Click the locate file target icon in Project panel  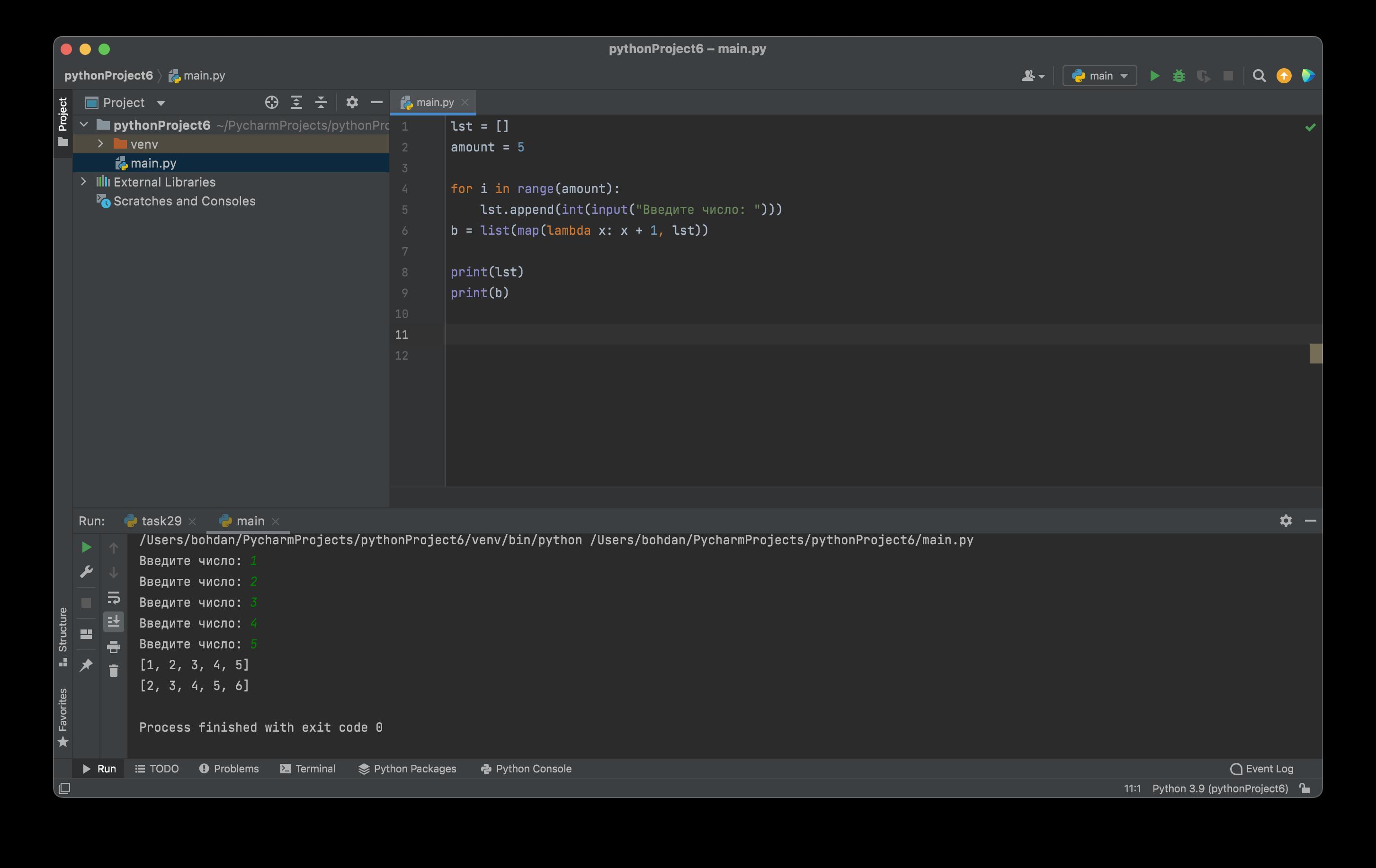coord(271,103)
